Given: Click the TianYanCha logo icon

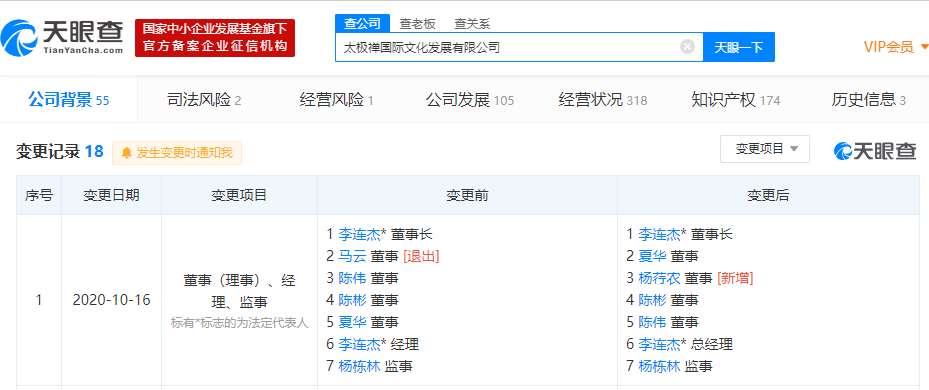Looking at the screenshot, I should pyautogui.click(x=20, y=38).
